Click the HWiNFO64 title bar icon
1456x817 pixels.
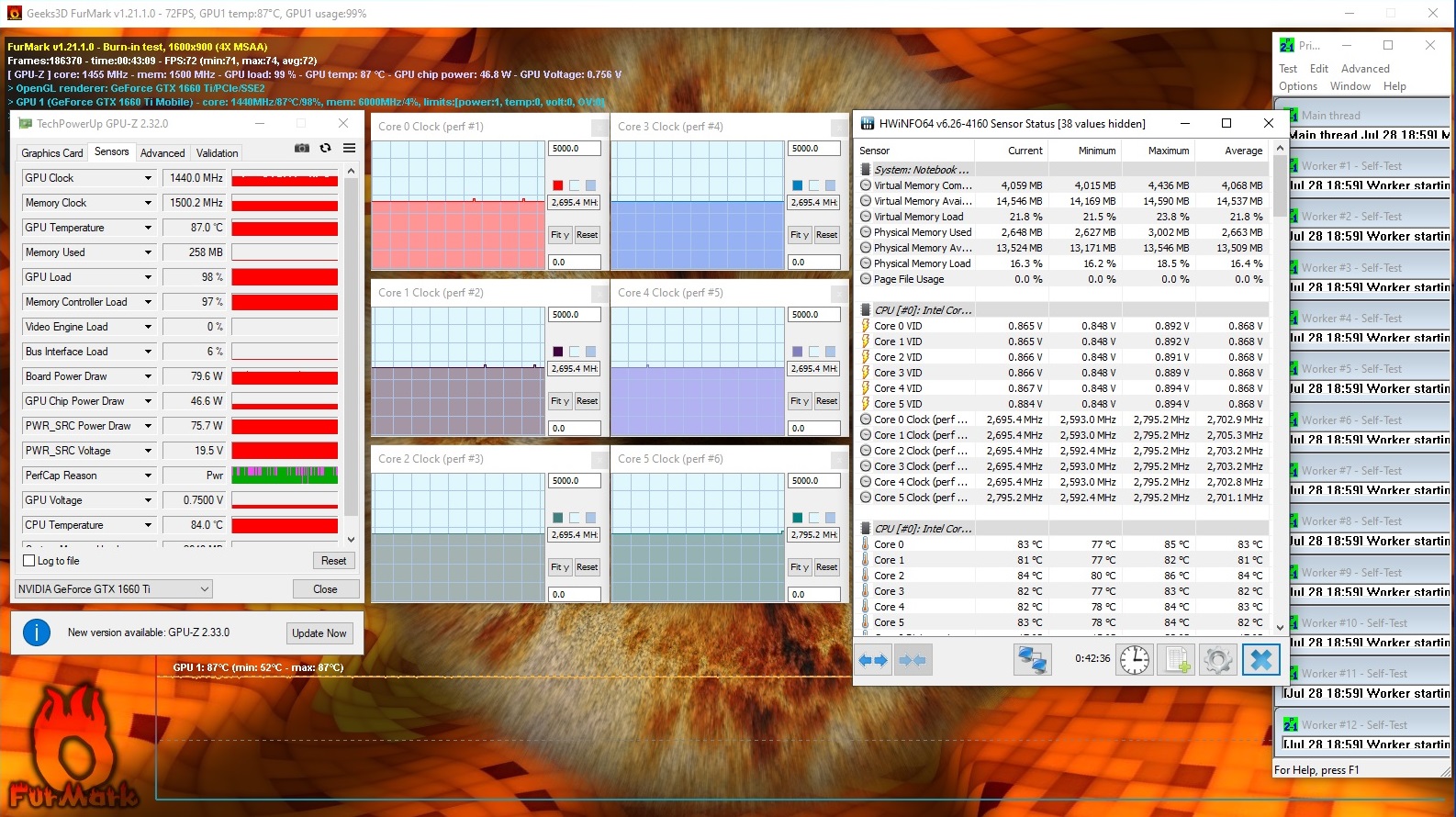(x=867, y=123)
